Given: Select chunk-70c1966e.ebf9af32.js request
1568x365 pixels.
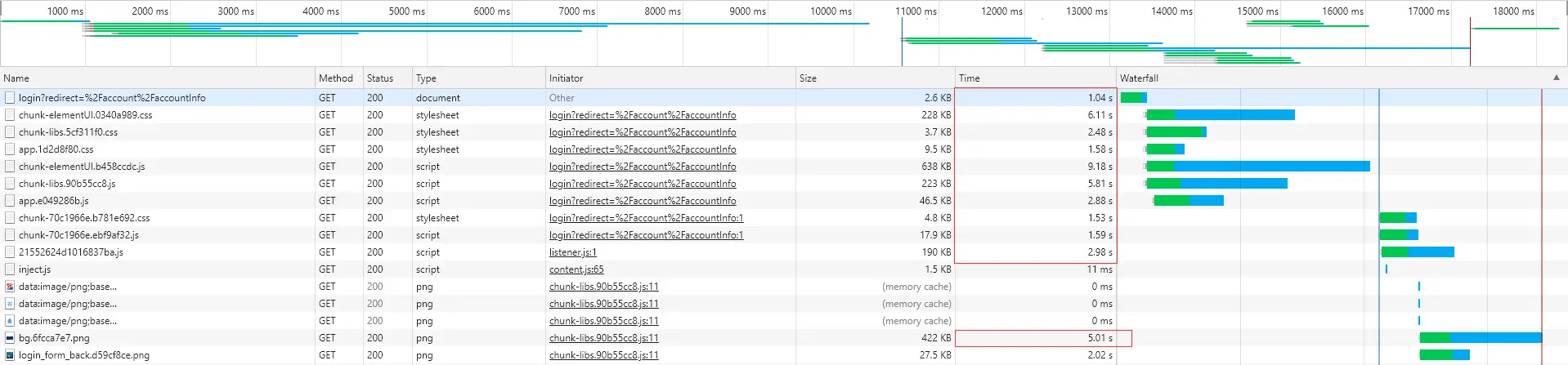Looking at the screenshot, I should click(x=784, y=235).
